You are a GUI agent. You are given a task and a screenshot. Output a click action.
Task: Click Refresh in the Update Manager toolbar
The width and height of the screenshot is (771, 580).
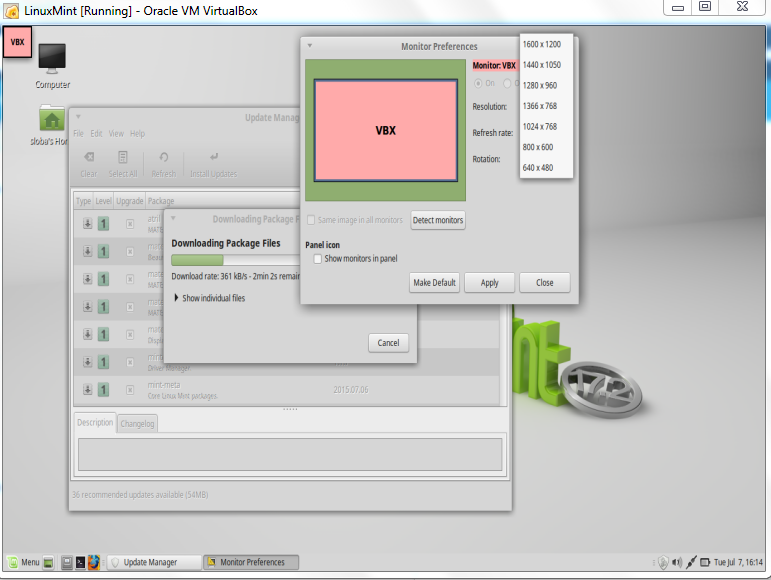pyautogui.click(x=163, y=165)
